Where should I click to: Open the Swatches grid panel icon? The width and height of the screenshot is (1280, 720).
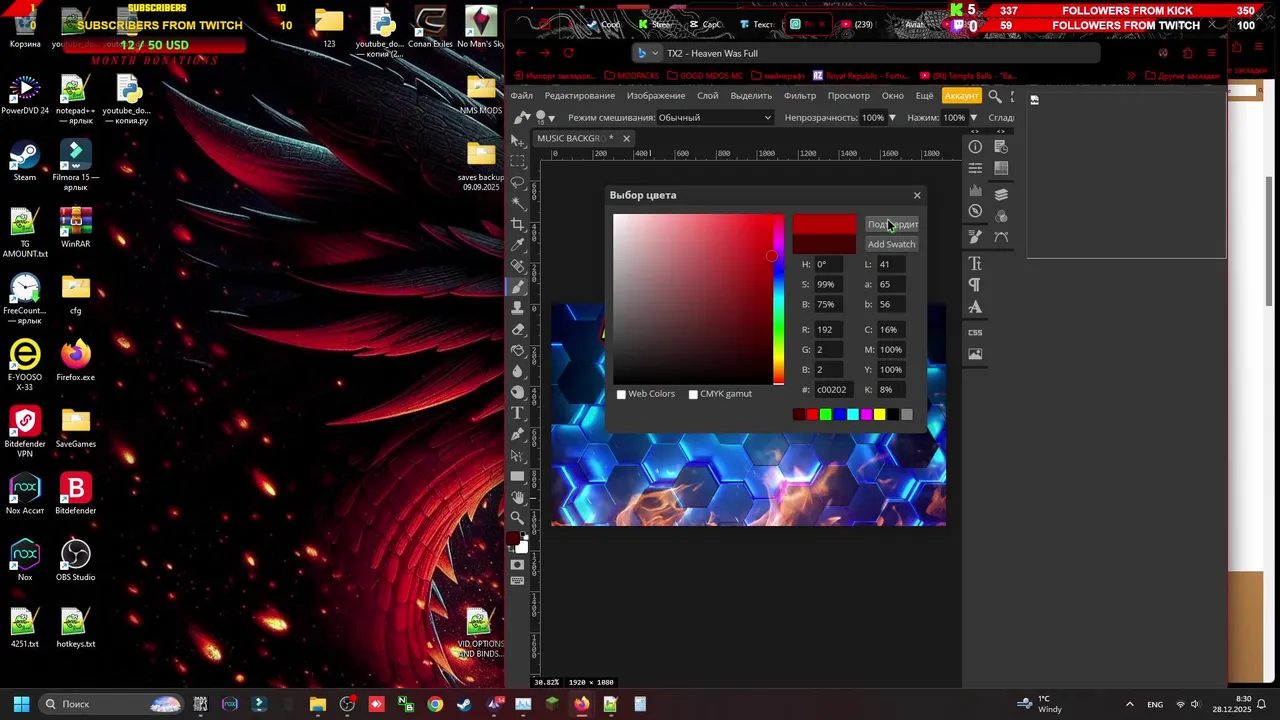click(1001, 168)
